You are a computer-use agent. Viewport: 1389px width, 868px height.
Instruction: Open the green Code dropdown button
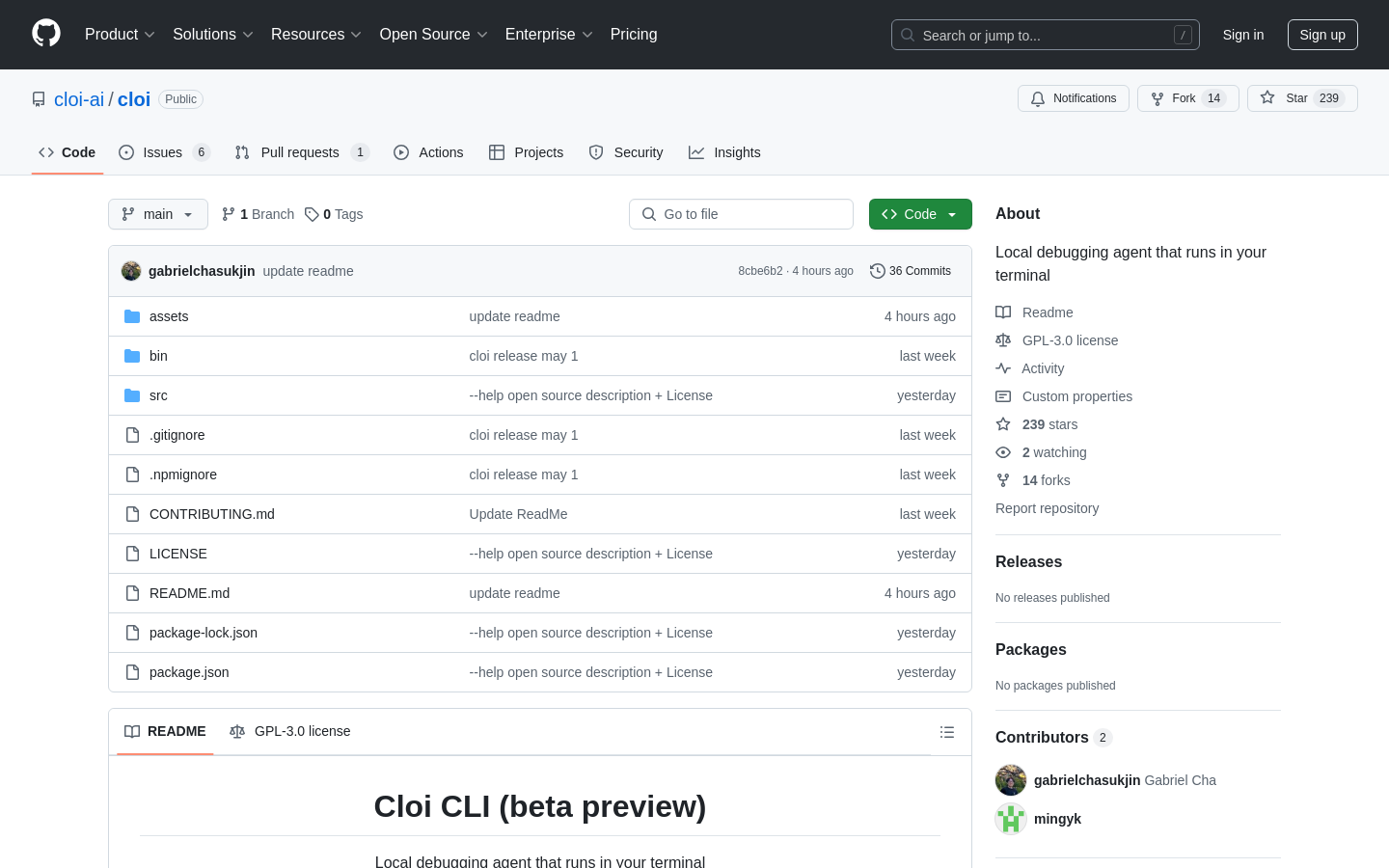point(920,214)
